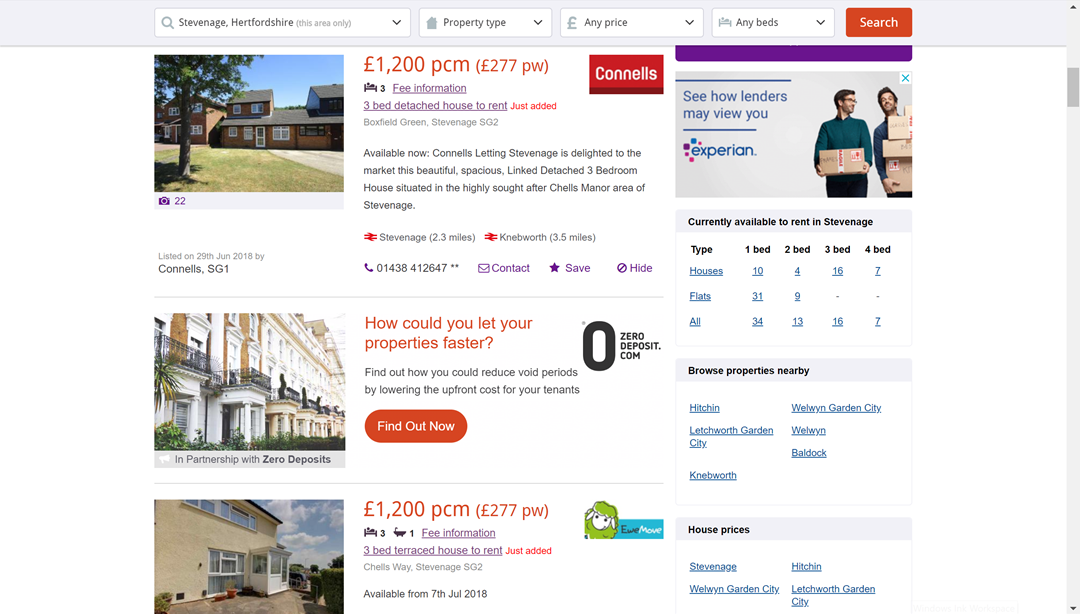Click the Boxfield Green house photo thumbnail
The image size is (1080, 614).
click(249, 123)
